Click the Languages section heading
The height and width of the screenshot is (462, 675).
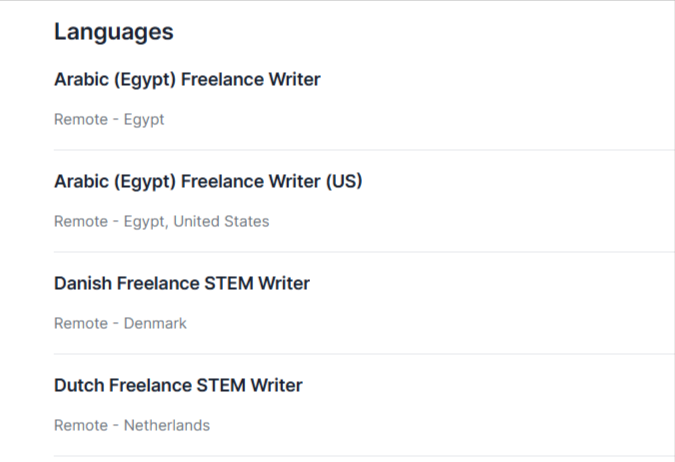point(113,31)
